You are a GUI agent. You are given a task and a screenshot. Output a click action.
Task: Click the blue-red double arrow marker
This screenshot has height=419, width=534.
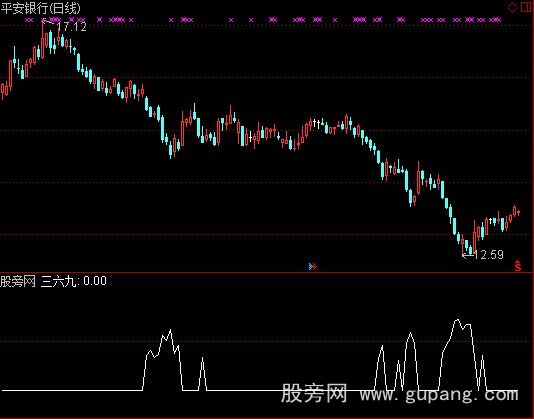pyautogui.click(x=313, y=266)
